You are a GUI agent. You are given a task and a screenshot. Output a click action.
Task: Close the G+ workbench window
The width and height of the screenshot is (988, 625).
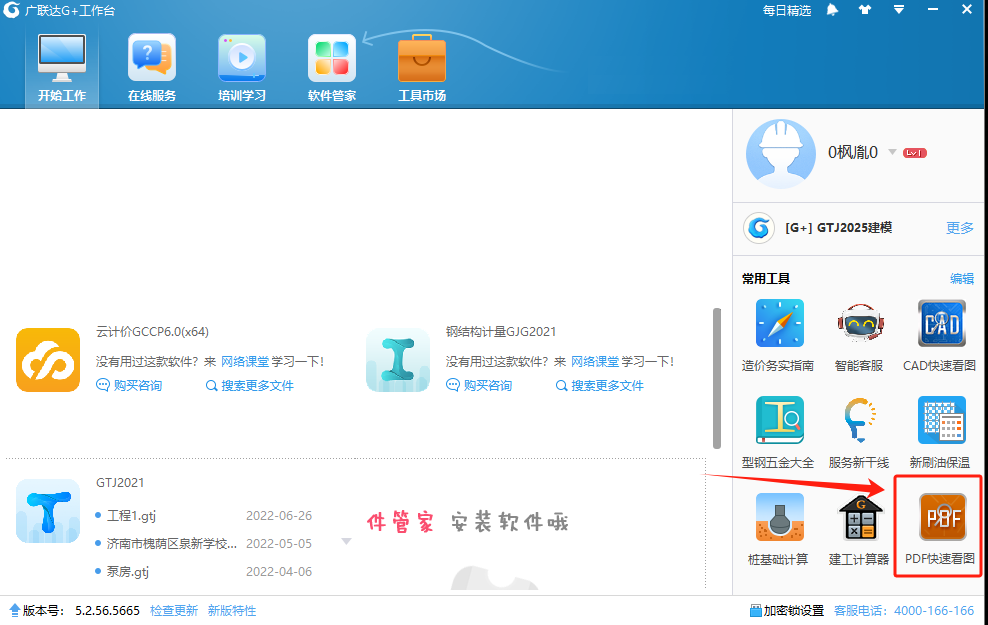(967, 9)
